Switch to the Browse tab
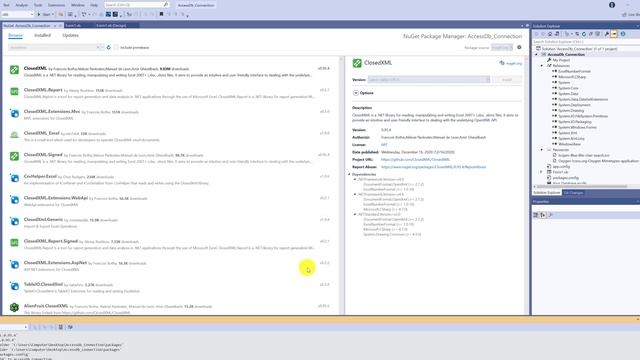640x360 pixels. click(x=16, y=36)
